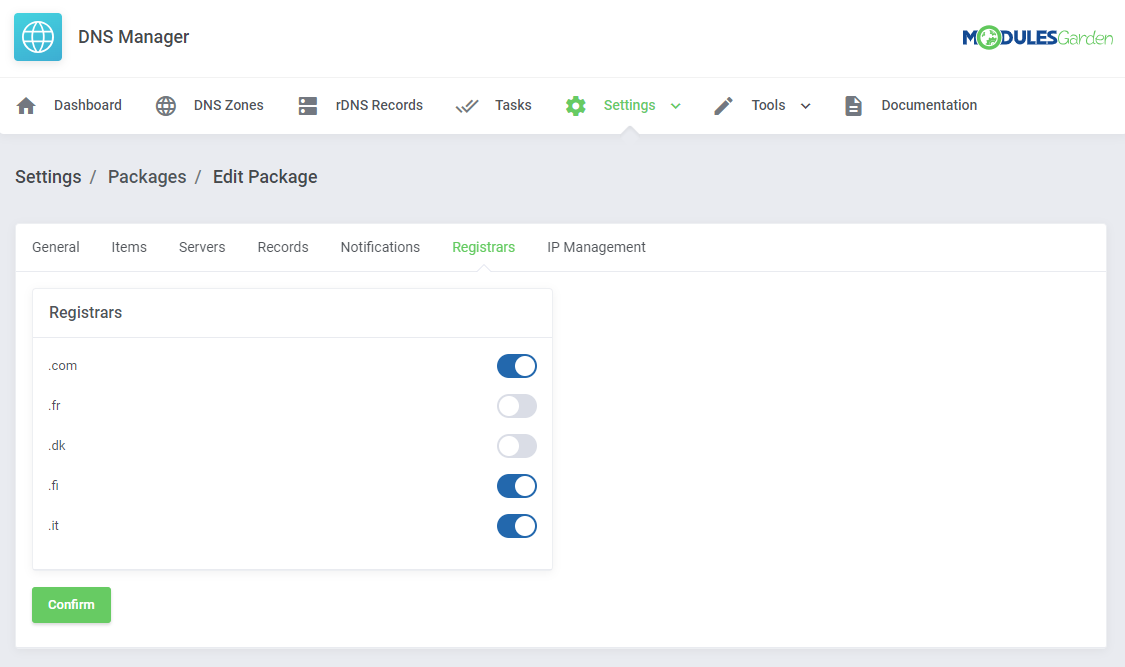Click the Tasks double-checkmark icon
Viewport: 1125px width, 667px height.
467,106
